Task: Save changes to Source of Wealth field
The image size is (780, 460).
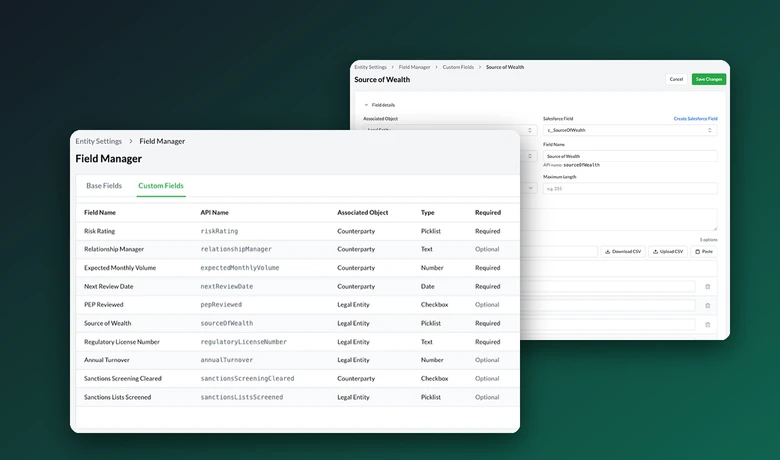Action: (x=708, y=79)
